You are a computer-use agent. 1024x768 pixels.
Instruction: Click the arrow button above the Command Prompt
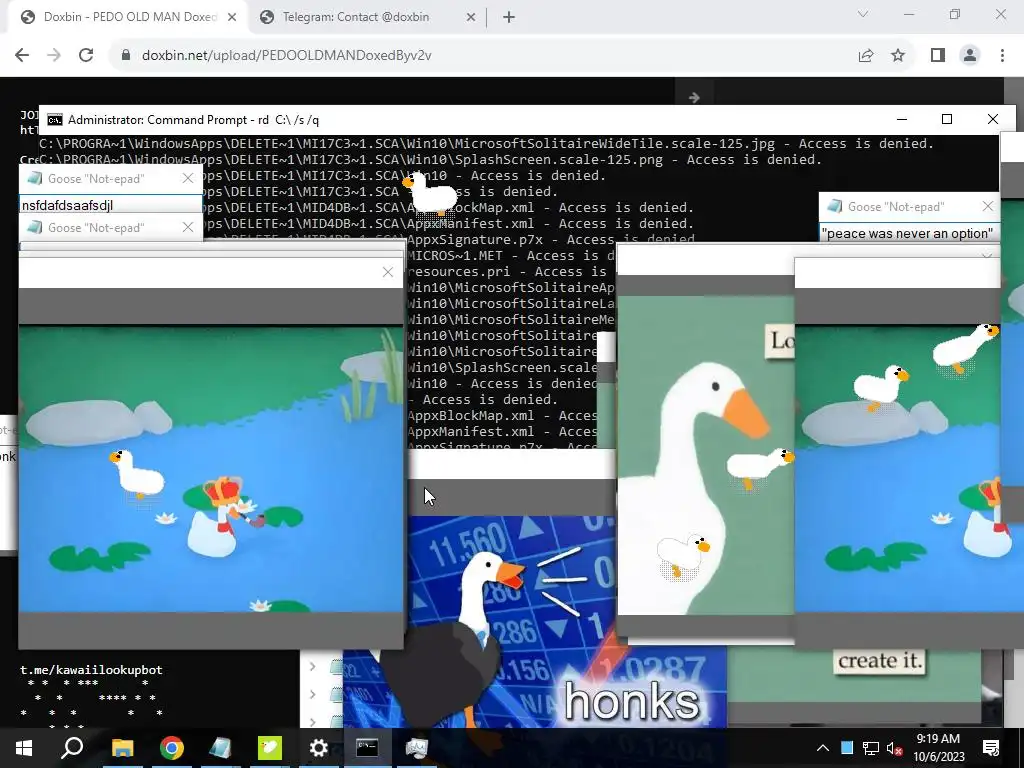(694, 97)
